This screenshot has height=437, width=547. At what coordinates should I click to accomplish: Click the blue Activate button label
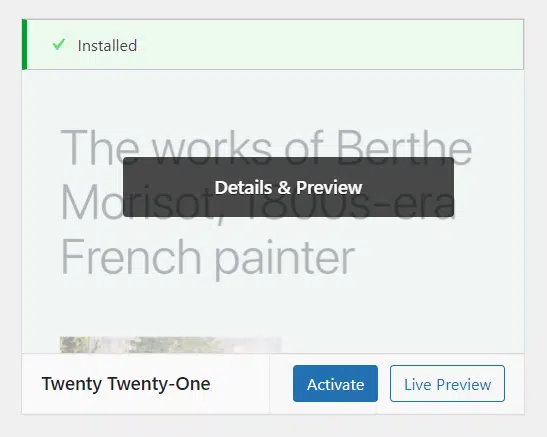pyautogui.click(x=335, y=385)
